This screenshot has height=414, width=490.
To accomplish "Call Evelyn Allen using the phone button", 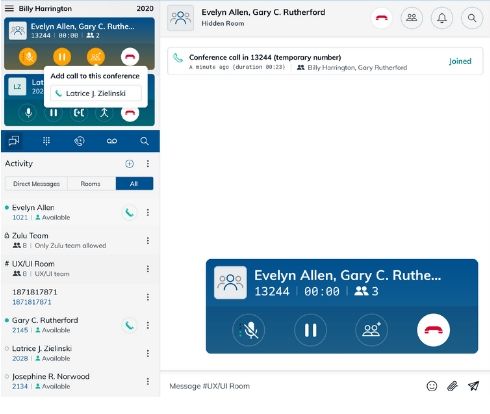I will [129, 212].
